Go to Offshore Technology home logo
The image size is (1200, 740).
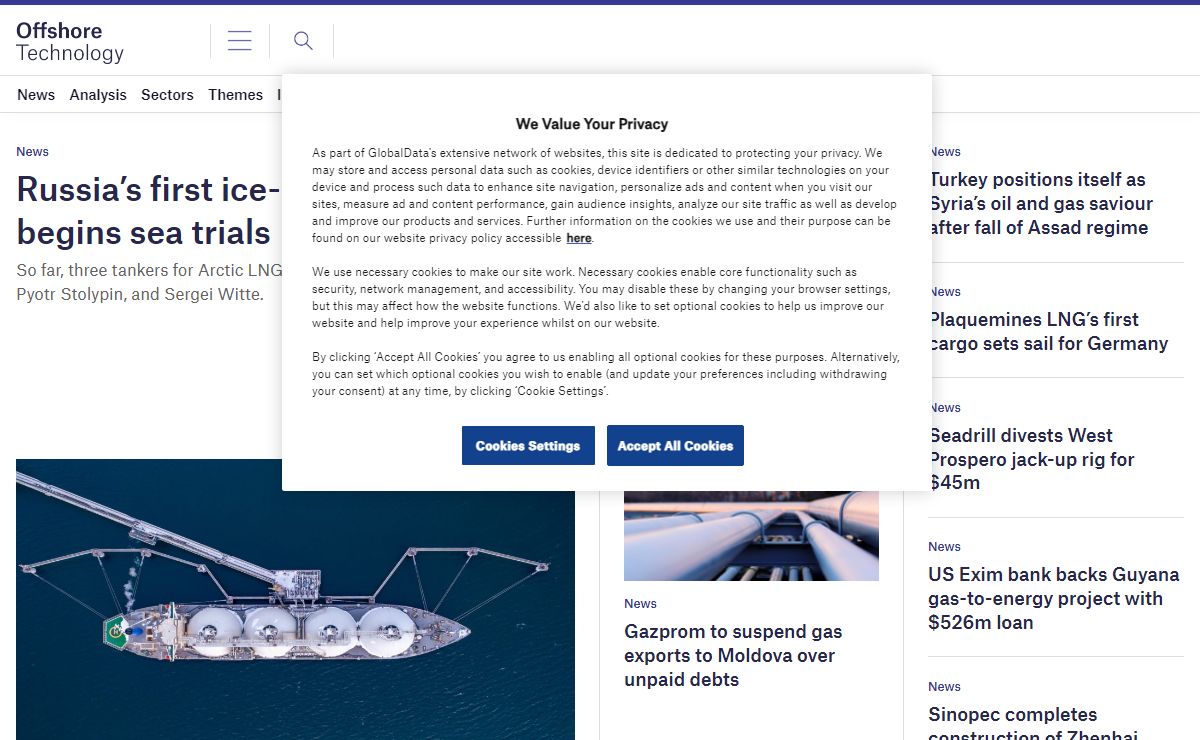coord(70,42)
